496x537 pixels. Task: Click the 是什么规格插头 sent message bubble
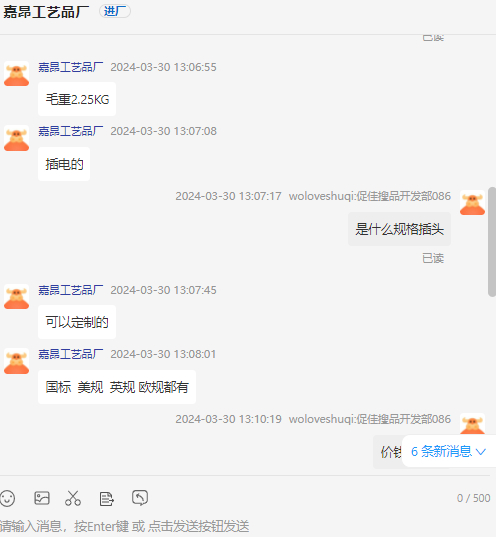point(399,229)
